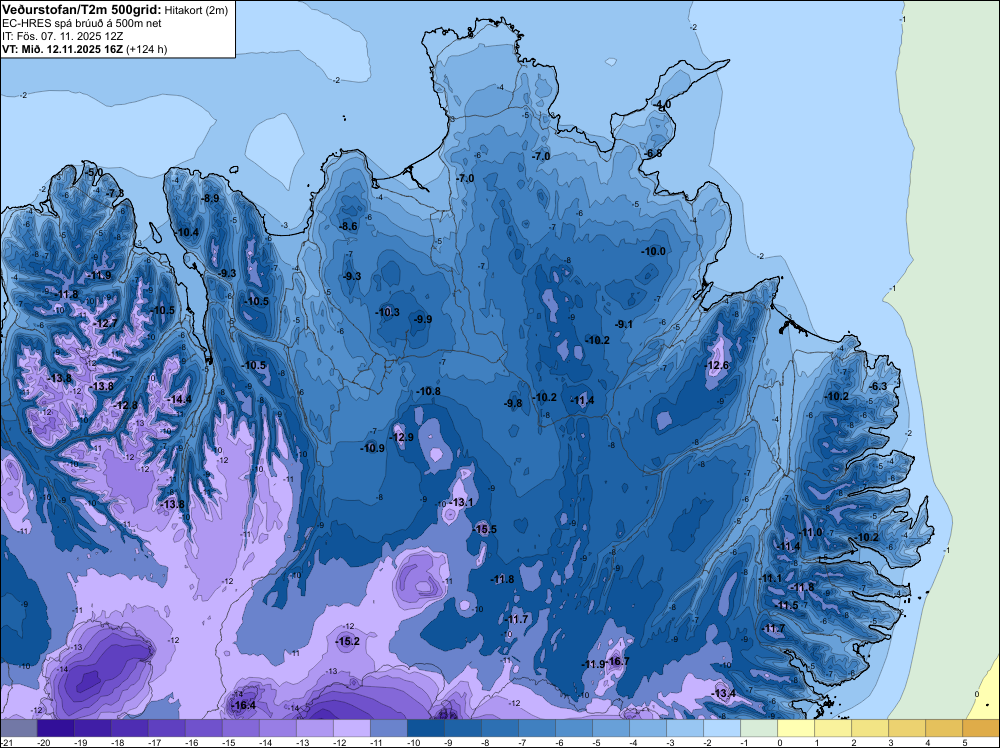
Task: Click the -12.9 temperature value on the map
Action: click(402, 437)
